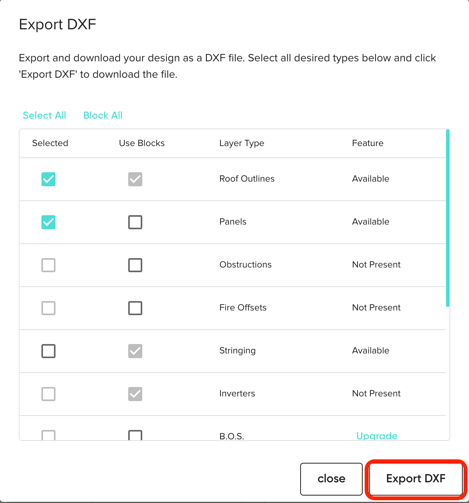Uncheck Selected for Panels layer
Viewport: 469px width, 503px height.
pyautogui.click(x=48, y=222)
